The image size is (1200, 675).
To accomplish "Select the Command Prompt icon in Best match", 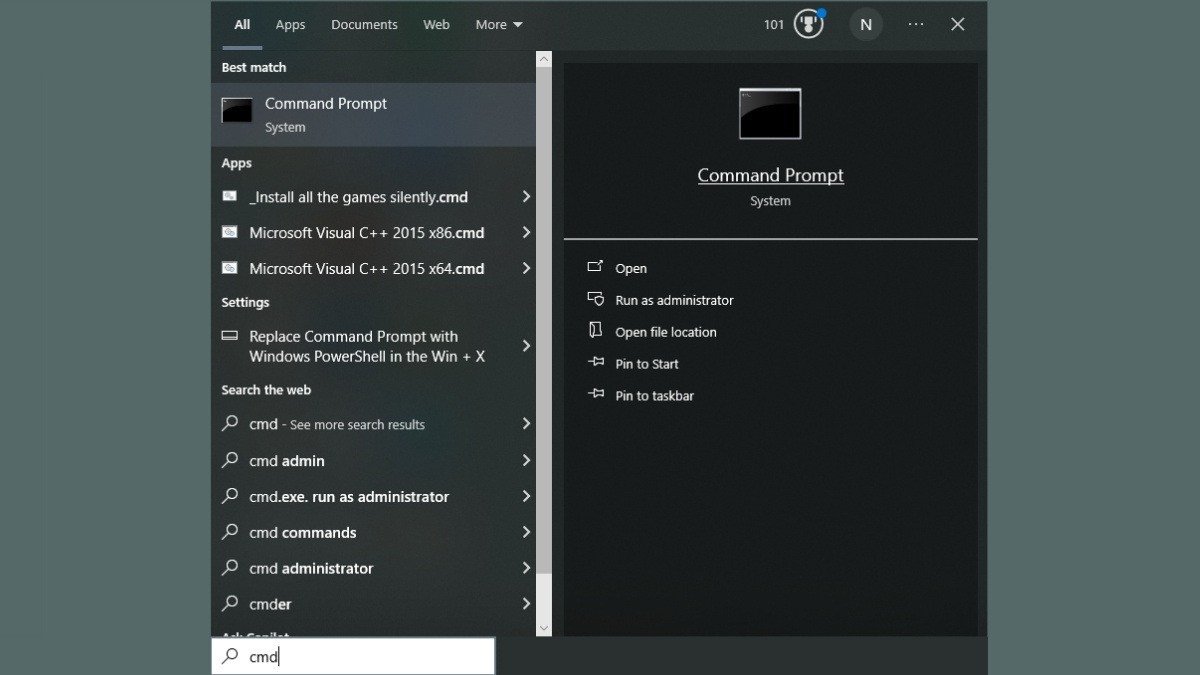I will coord(236,110).
